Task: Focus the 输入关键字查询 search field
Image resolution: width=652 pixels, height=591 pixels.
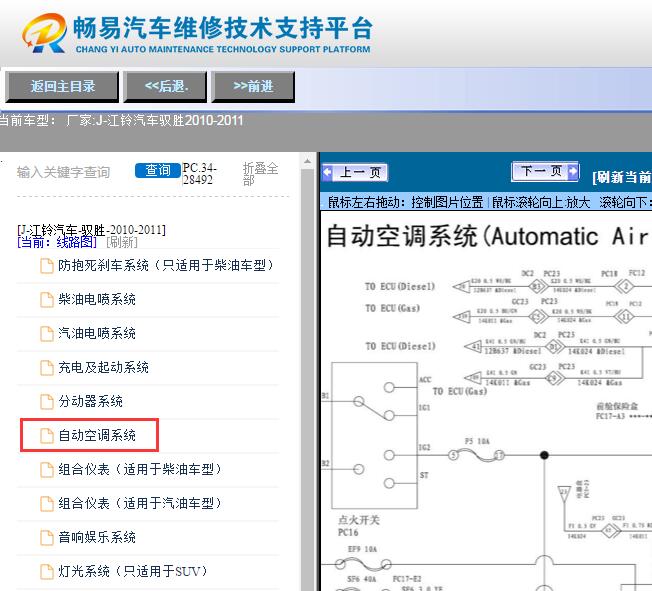Action: 64,172
